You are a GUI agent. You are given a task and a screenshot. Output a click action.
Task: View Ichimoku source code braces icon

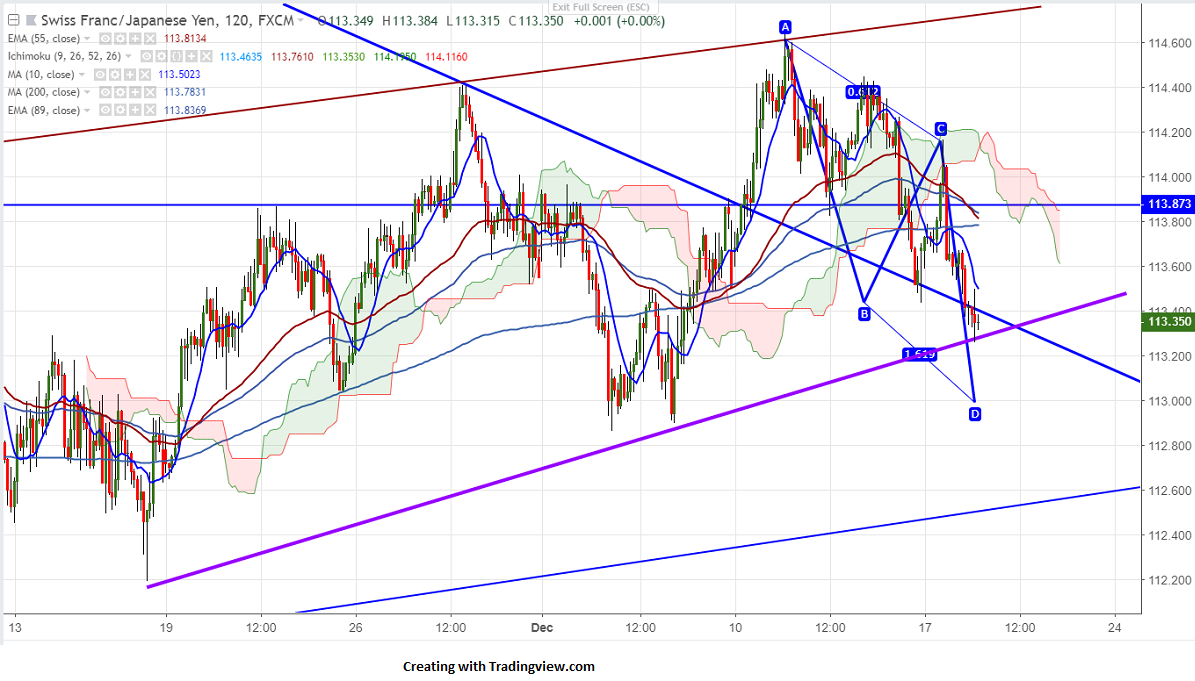[x=177, y=56]
